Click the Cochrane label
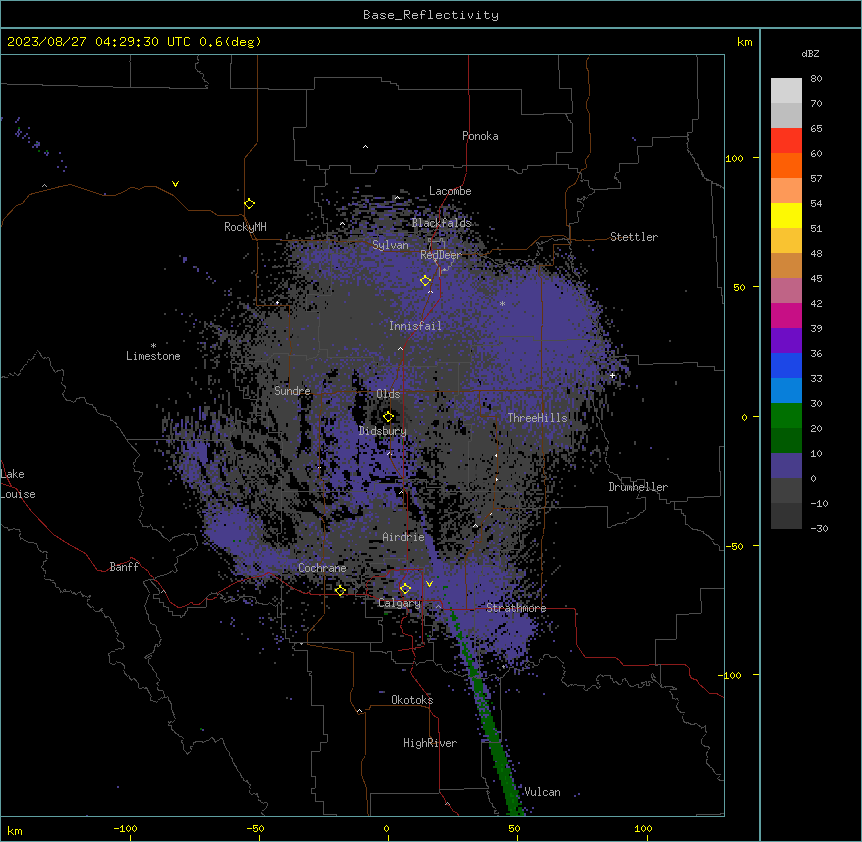The height and width of the screenshot is (842, 862). click(x=322, y=568)
